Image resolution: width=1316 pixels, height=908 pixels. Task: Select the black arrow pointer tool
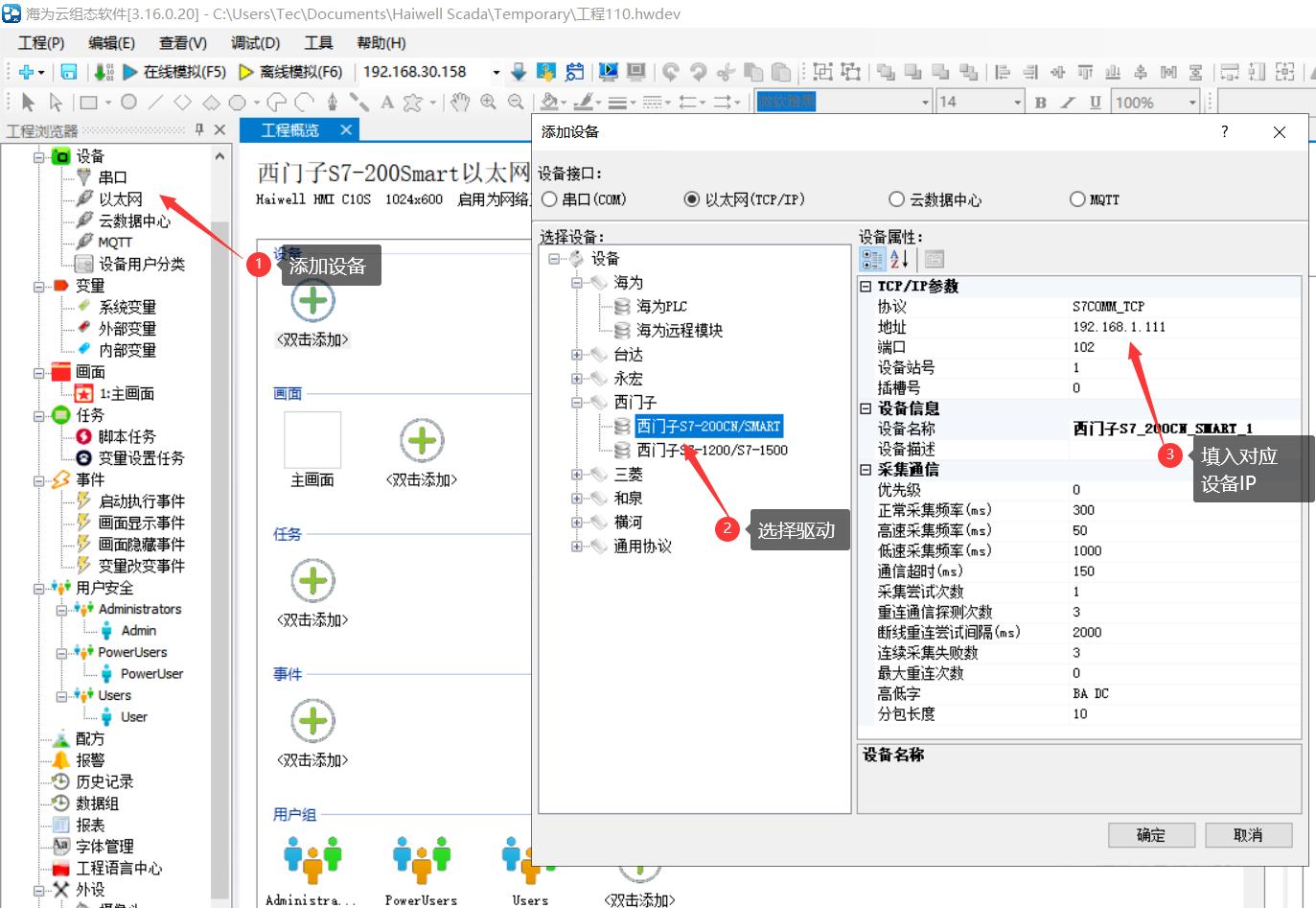[x=28, y=102]
